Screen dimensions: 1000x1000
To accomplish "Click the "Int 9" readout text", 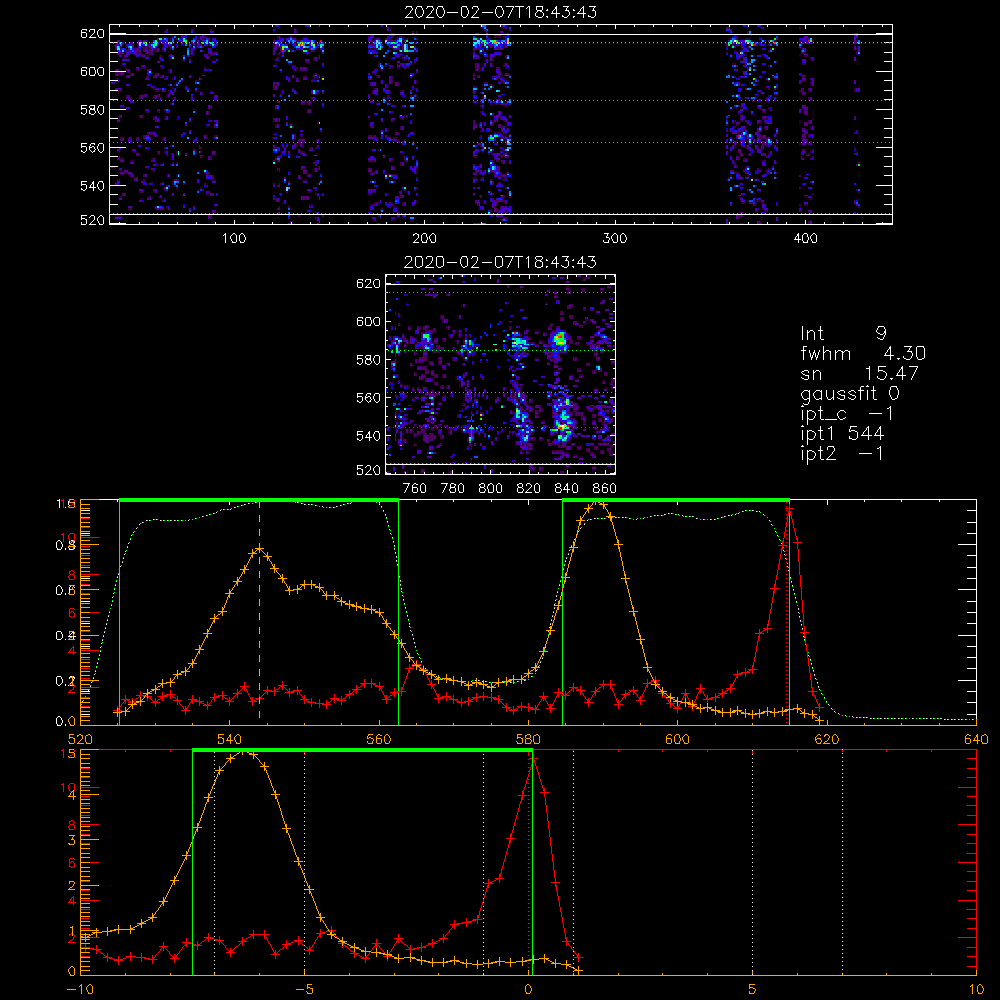I will point(843,334).
